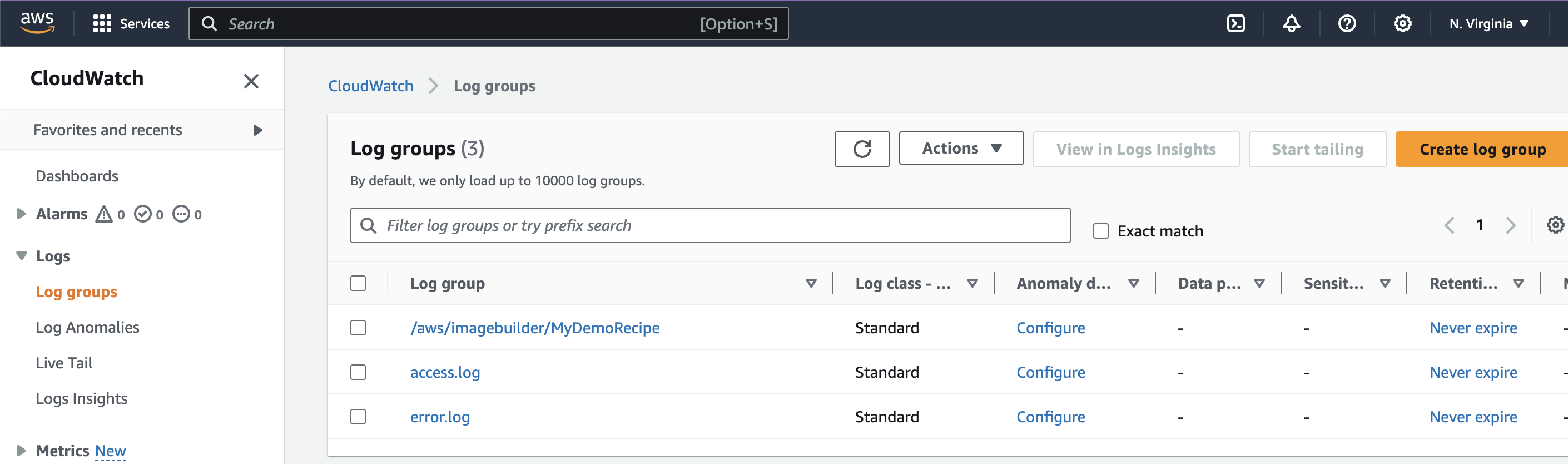Open table preferences gear icon
1568x464 pixels.
tap(1555, 225)
